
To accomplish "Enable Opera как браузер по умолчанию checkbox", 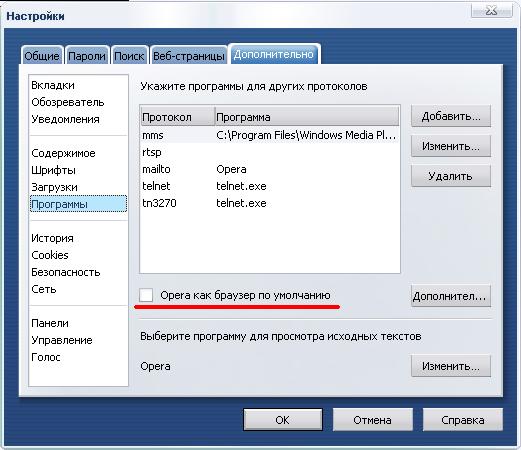I will coord(146,295).
